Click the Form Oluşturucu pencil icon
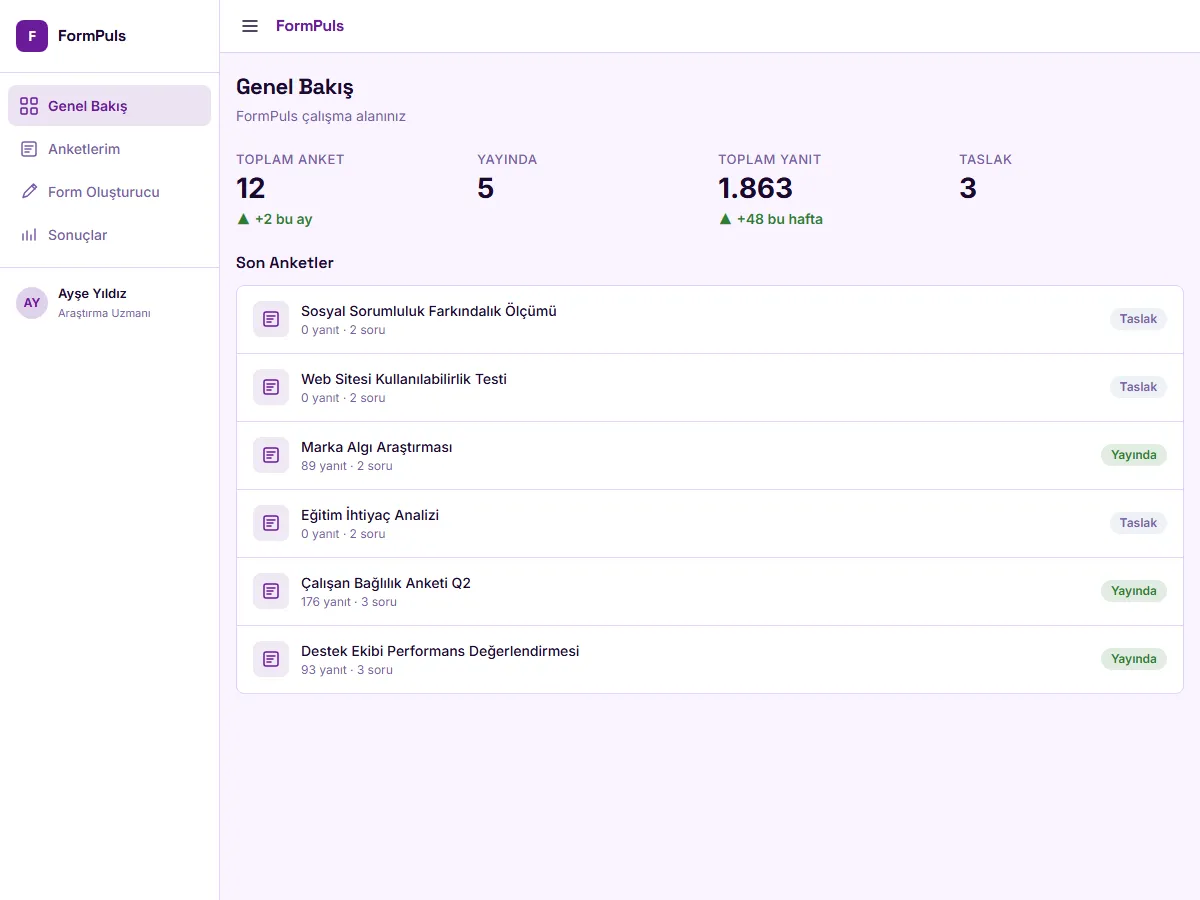Screen dimensions: 1200x900 [29, 192]
